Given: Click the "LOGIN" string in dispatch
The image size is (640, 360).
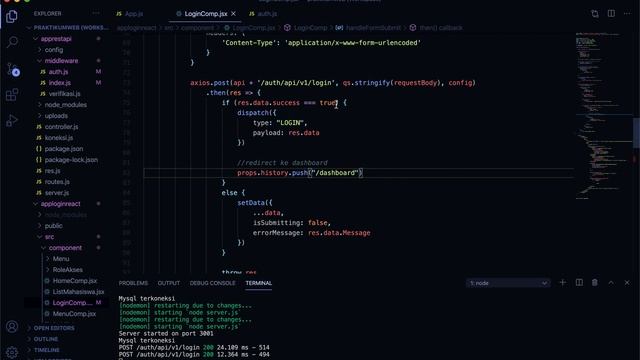Looking at the screenshot, I should coord(291,123).
